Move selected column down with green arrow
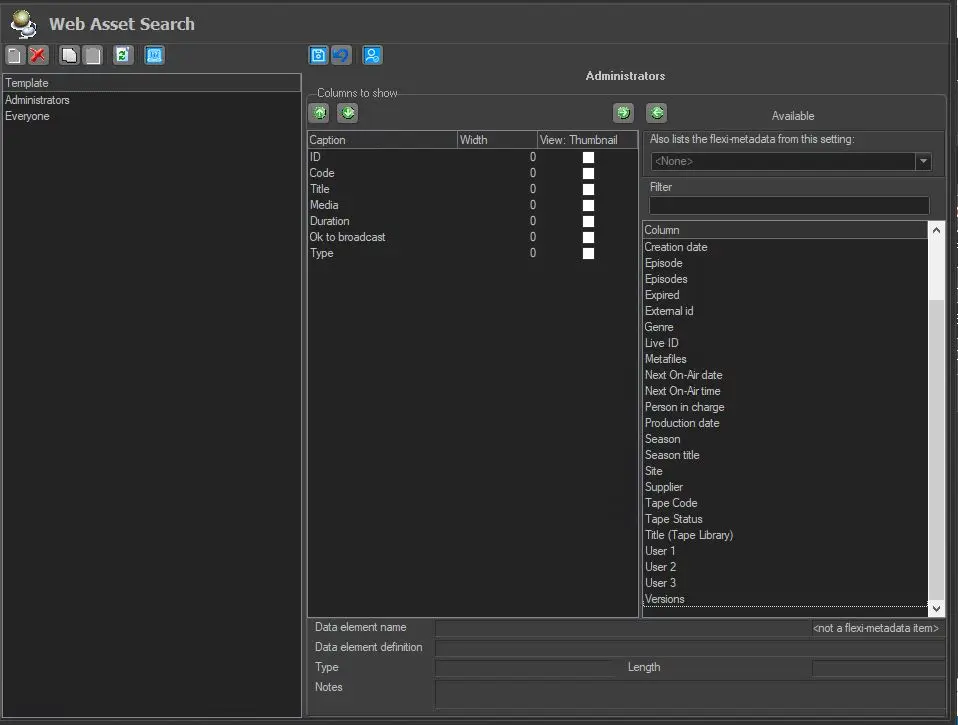 [347, 113]
